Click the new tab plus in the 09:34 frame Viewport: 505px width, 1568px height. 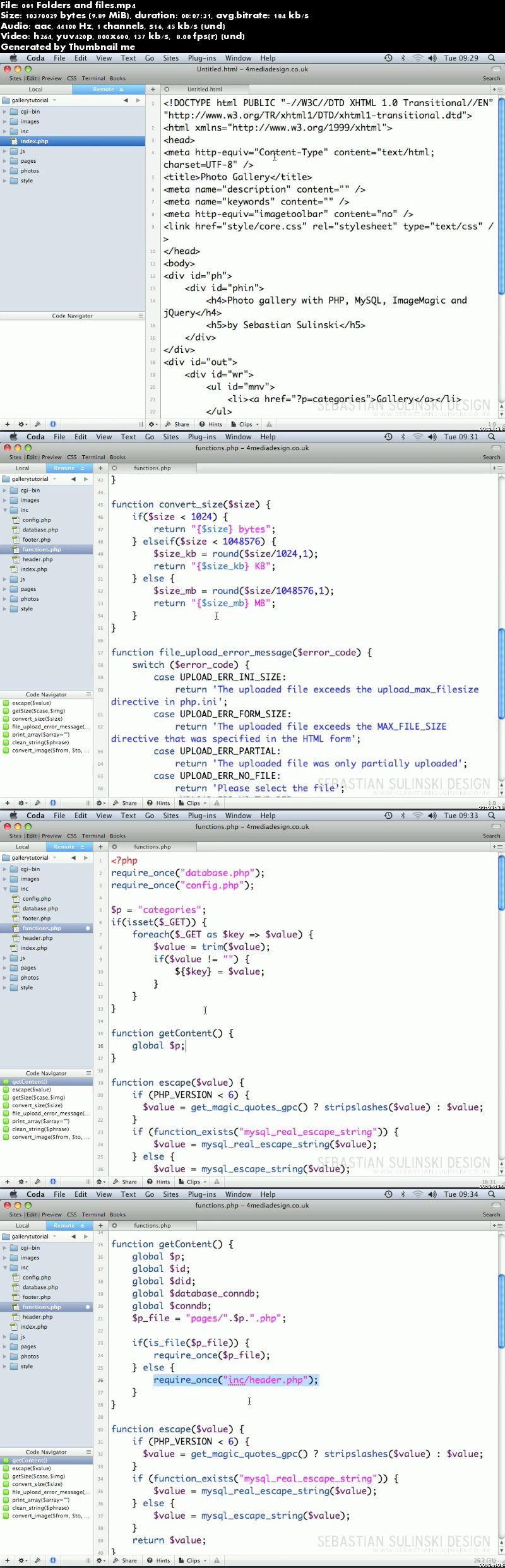100,1226
